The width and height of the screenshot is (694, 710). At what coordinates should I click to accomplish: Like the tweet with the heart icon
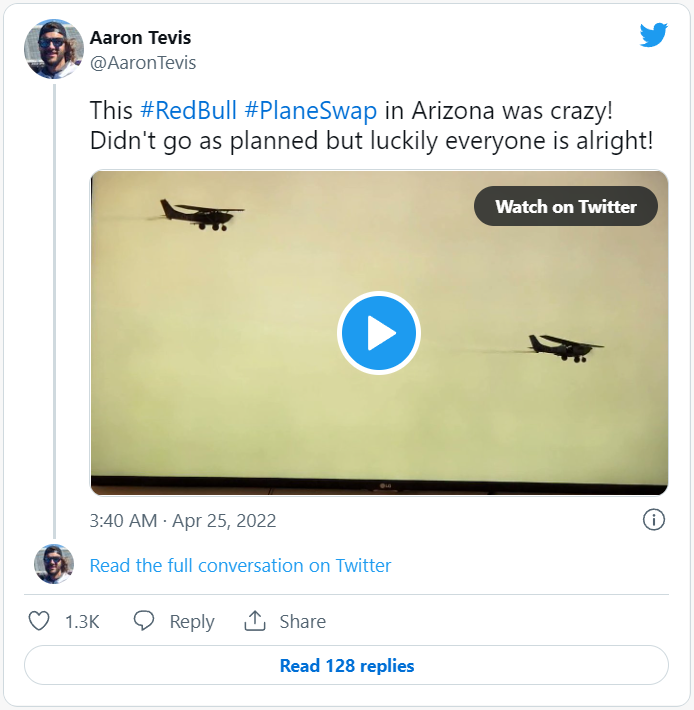39,621
